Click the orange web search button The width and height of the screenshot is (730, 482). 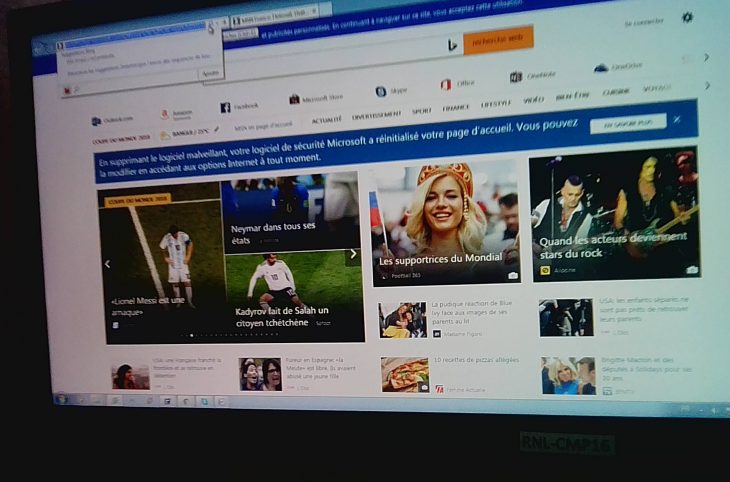coord(498,39)
